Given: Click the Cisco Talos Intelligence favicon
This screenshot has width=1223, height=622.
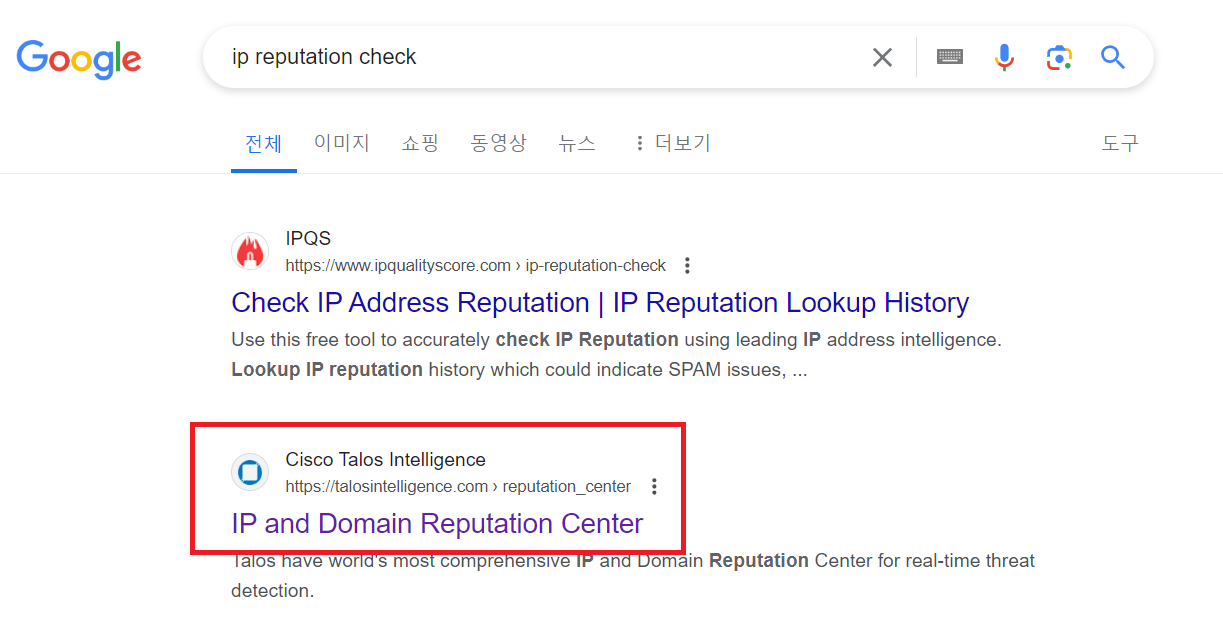Looking at the screenshot, I should tap(249, 472).
